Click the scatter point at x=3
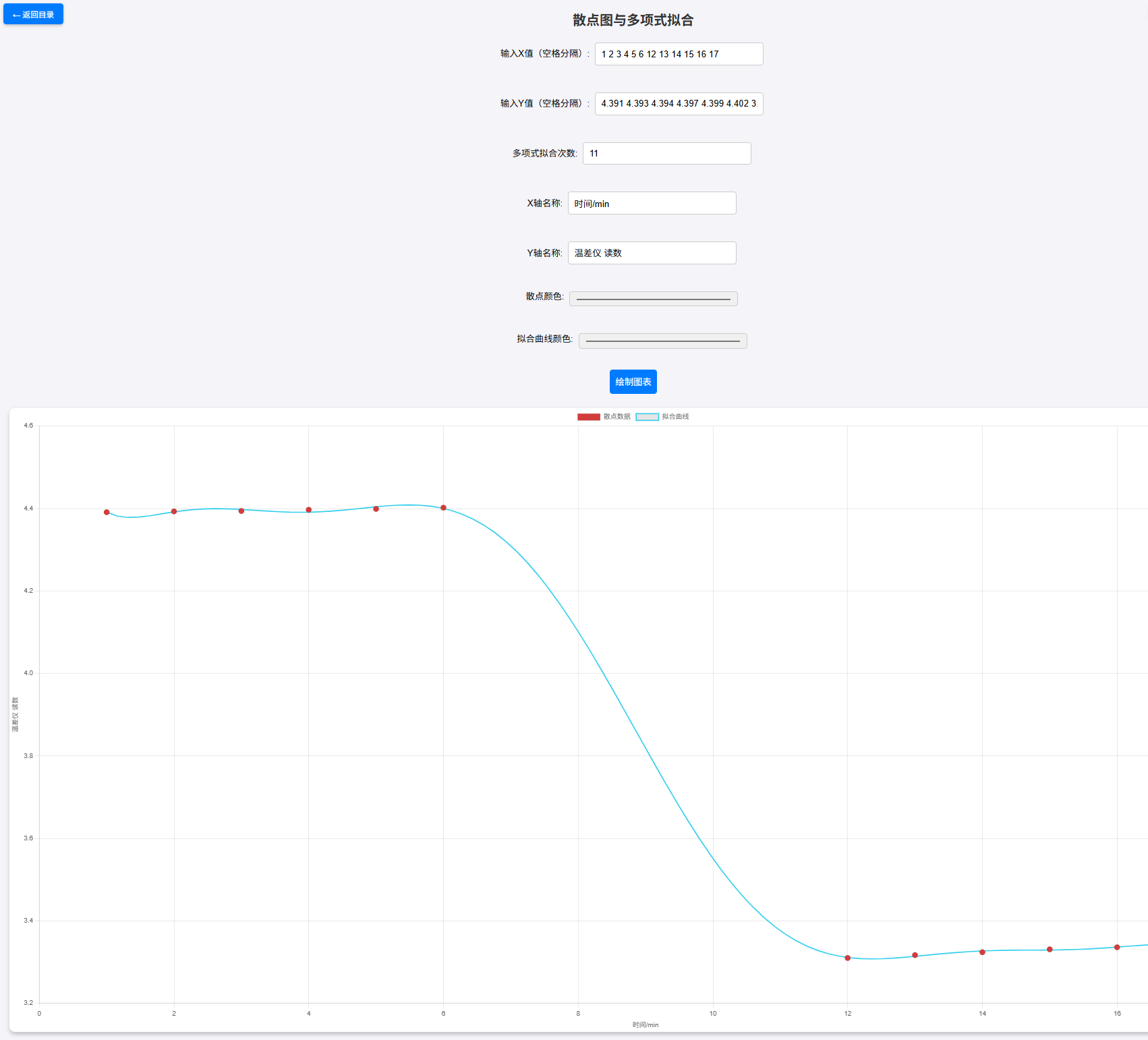Viewport: 1148px width, 1040px height. click(x=241, y=511)
